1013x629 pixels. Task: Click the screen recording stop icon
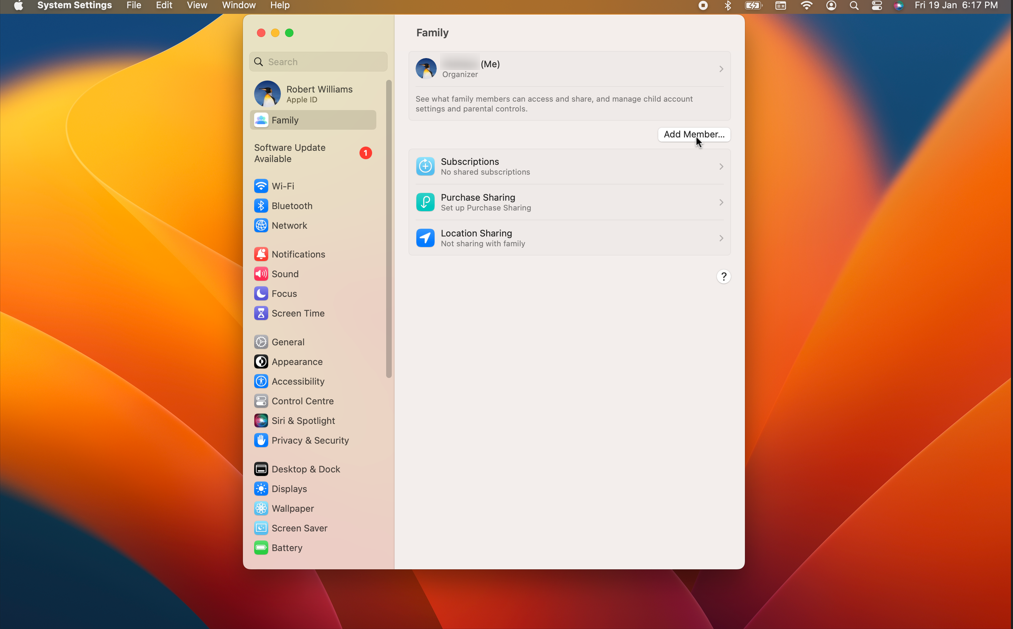703,5
